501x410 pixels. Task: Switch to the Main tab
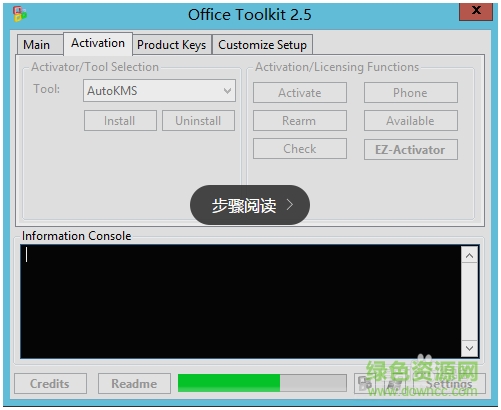40,44
